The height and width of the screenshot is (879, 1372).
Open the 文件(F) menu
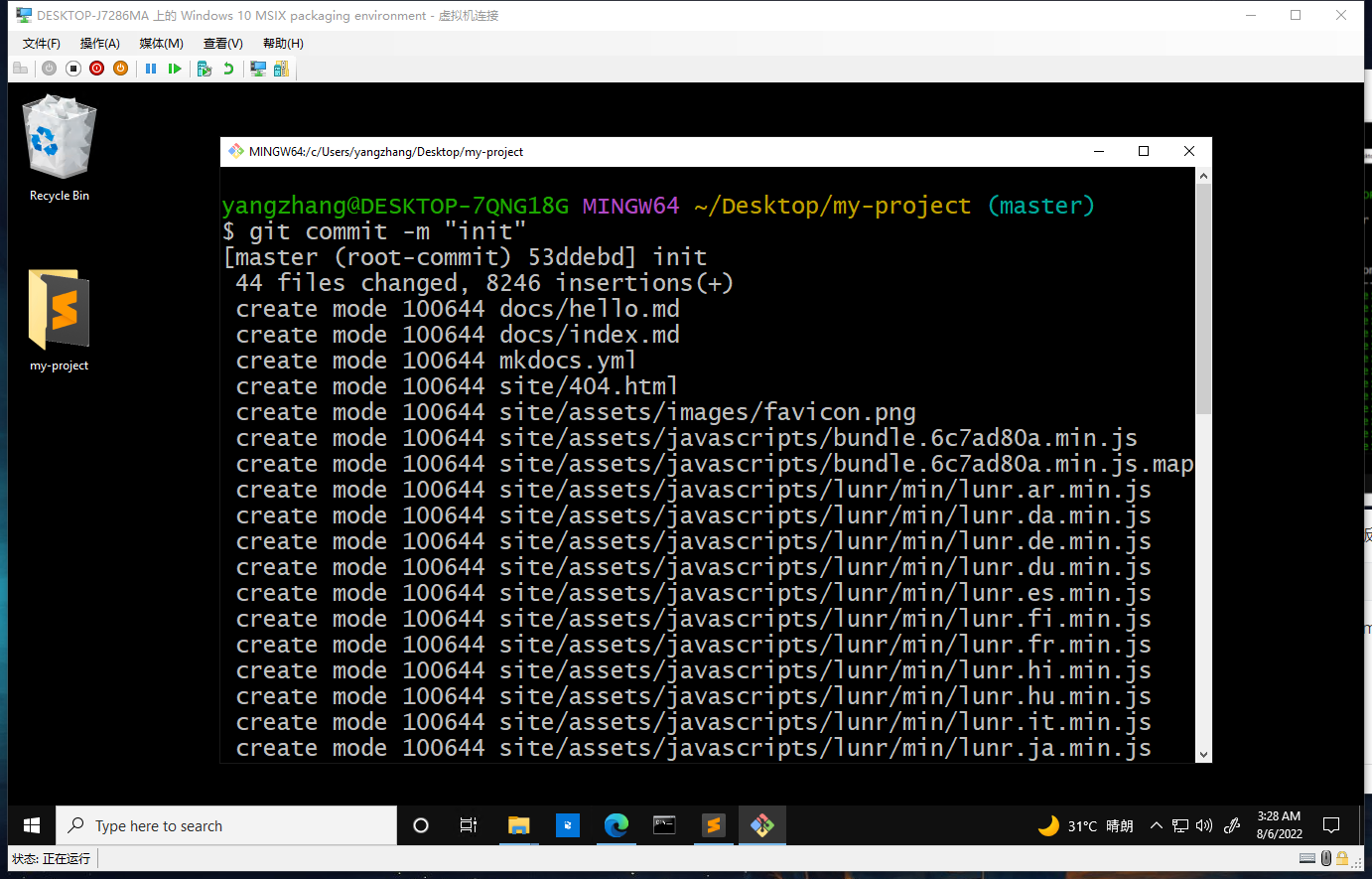(41, 44)
